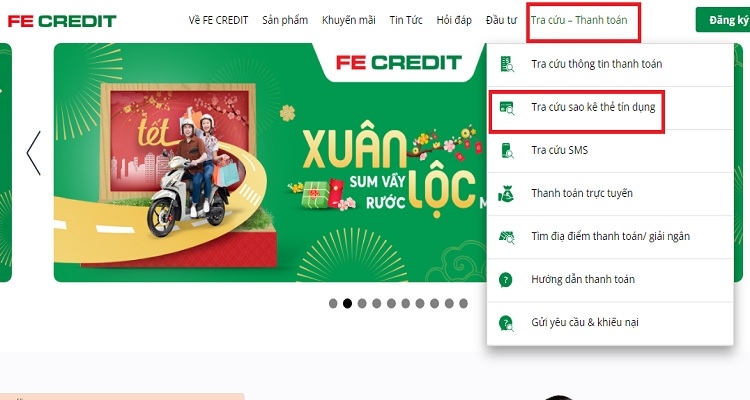Click the online payment money bag icon
Screen dimensions: 750x400
coord(506,194)
